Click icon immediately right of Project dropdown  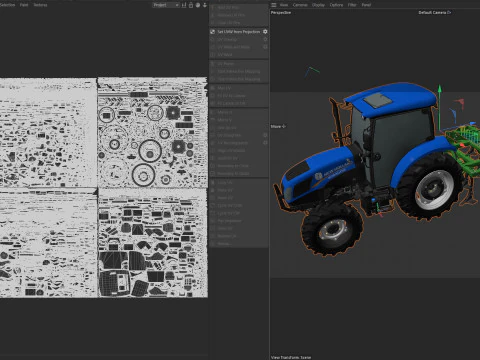pyautogui.click(x=184, y=5)
